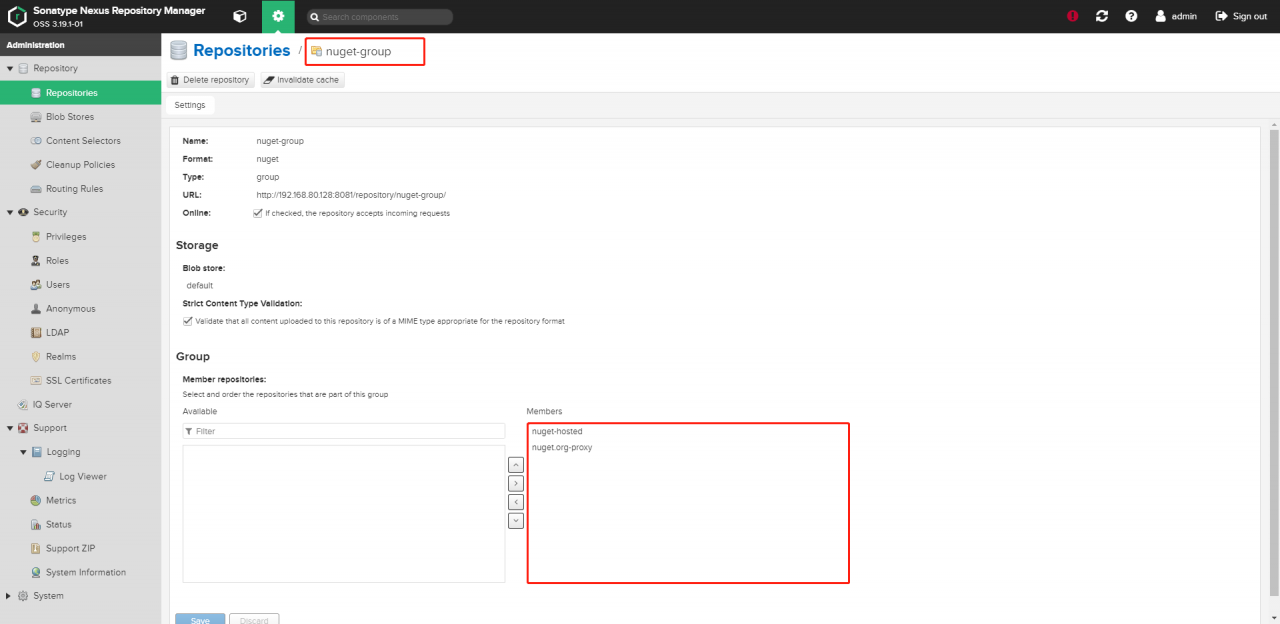Collapse the Support tree section

point(10,429)
